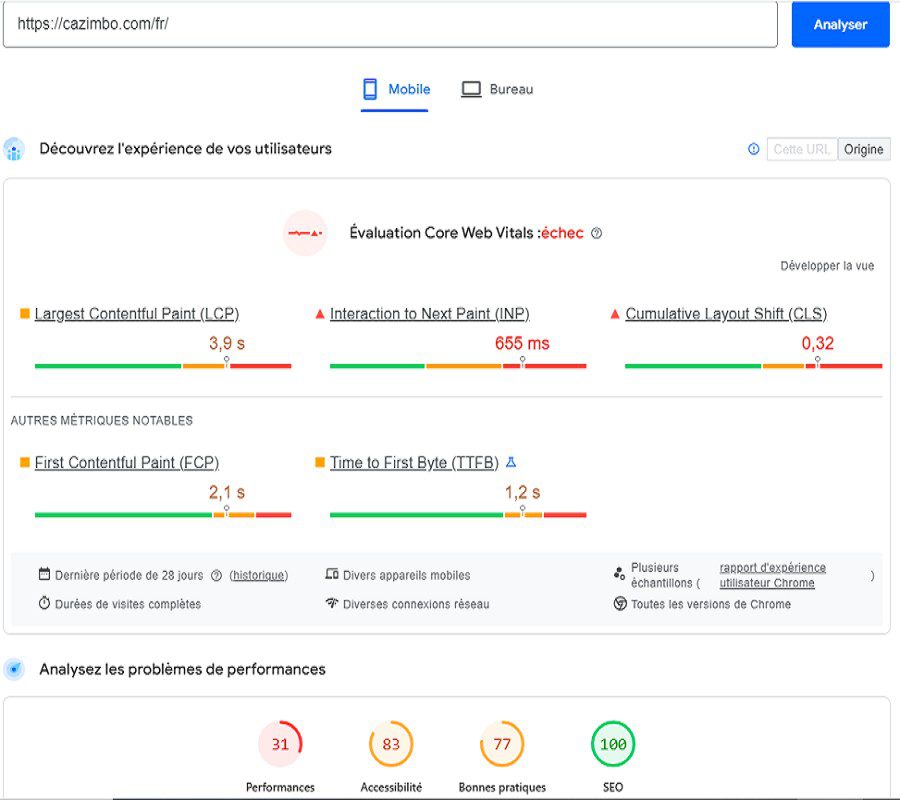Click the laptop icon in Bureau tab
The height and width of the screenshot is (800, 900).
coord(471,90)
